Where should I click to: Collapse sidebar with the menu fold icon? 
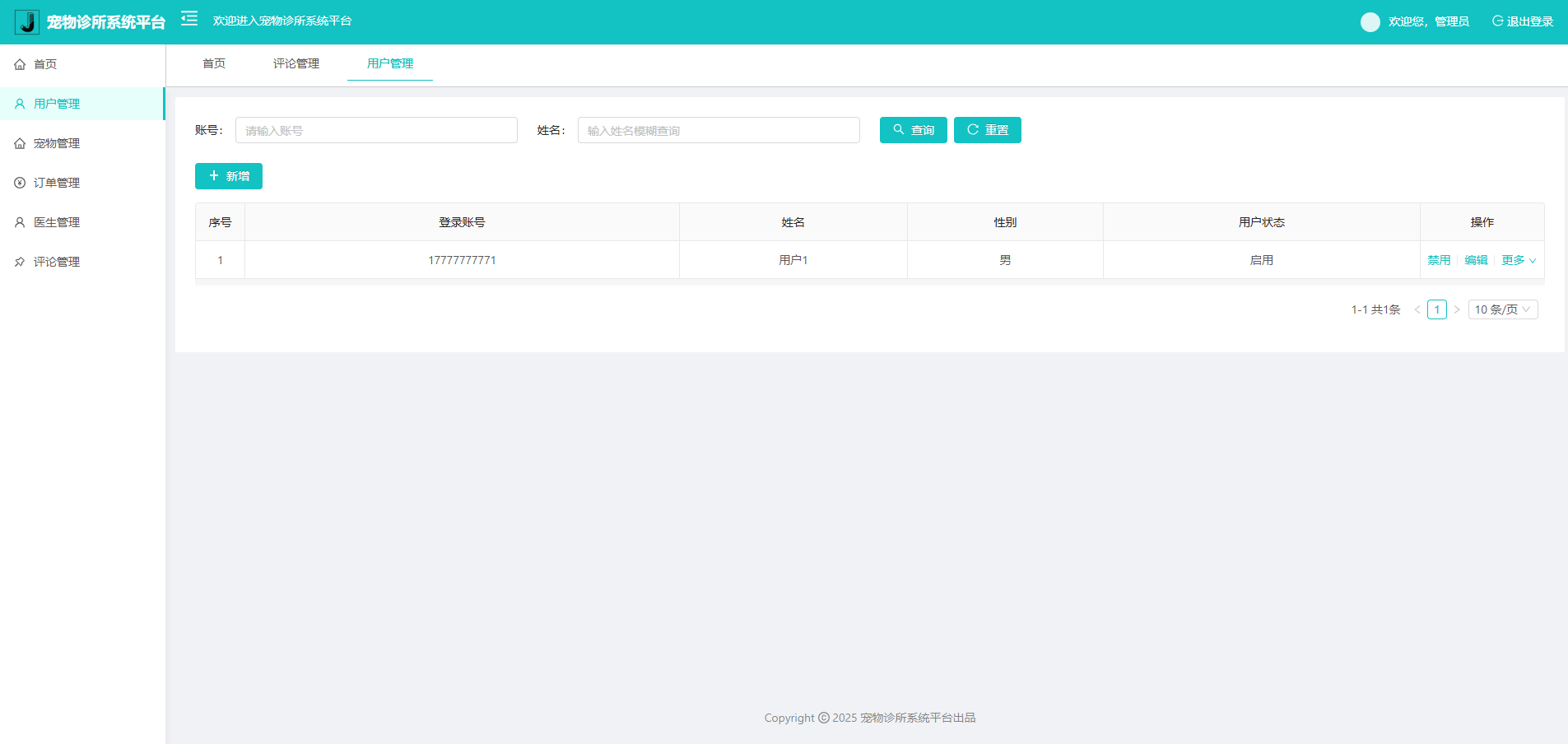189,19
